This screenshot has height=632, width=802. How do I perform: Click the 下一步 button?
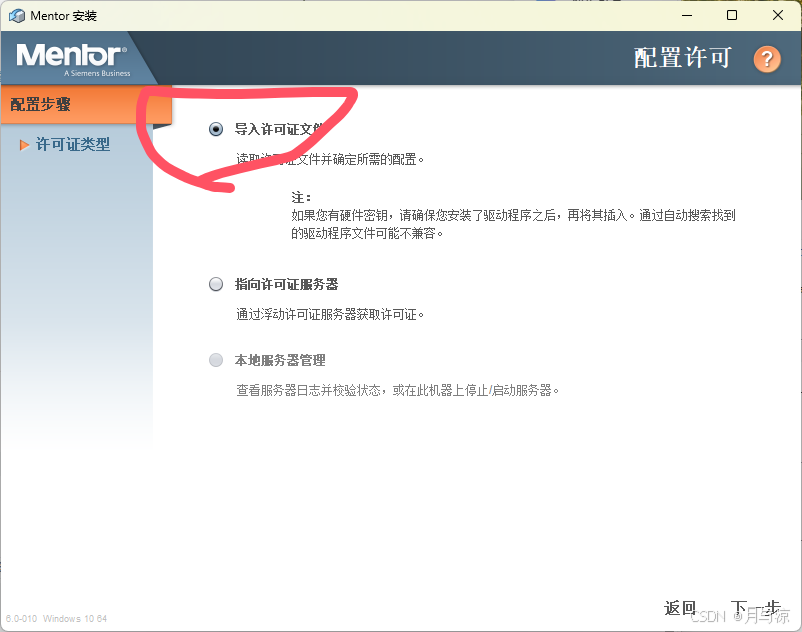pyautogui.click(x=755, y=608)
